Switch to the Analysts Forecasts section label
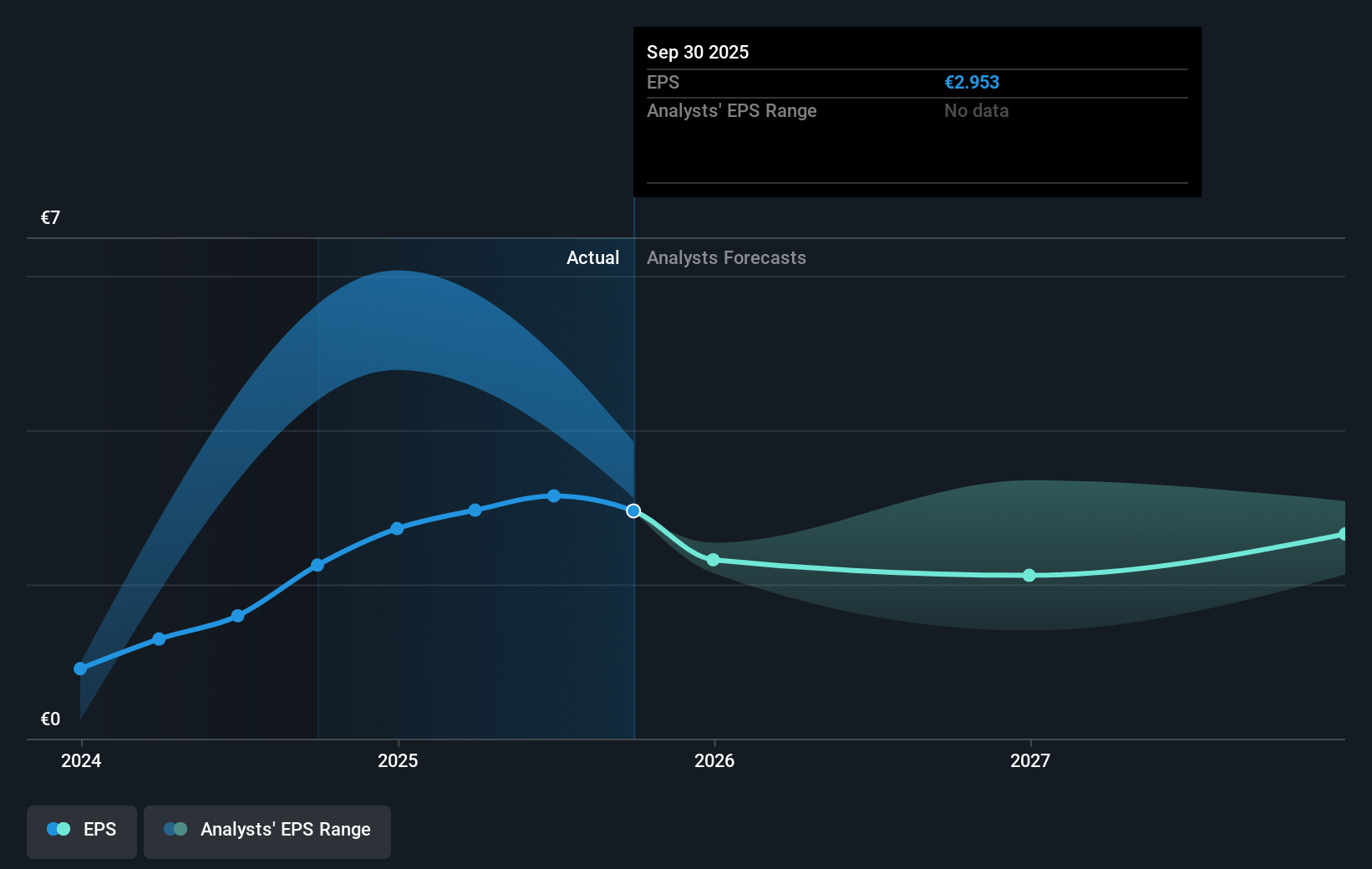 point(726,257)
